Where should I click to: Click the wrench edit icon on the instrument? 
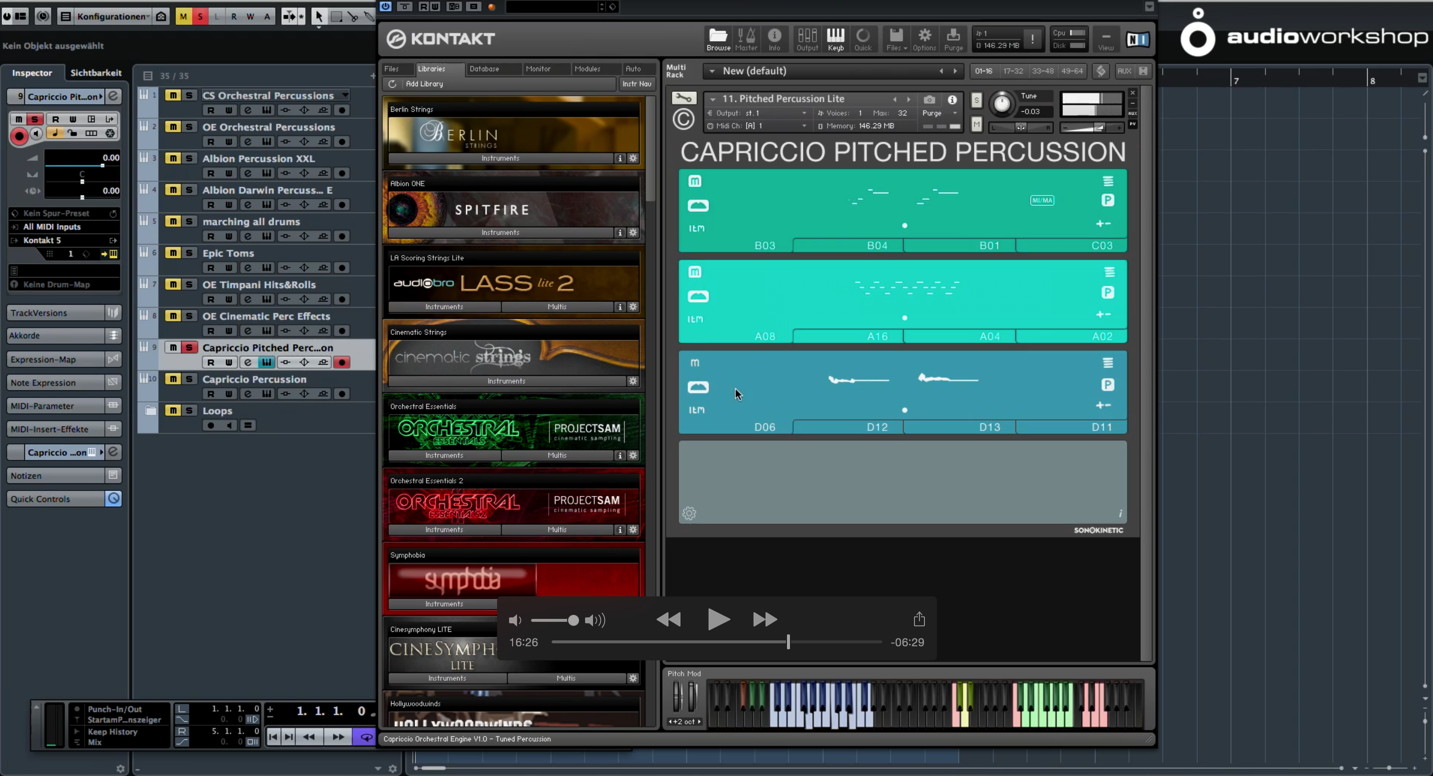click(x=682, y=98)
